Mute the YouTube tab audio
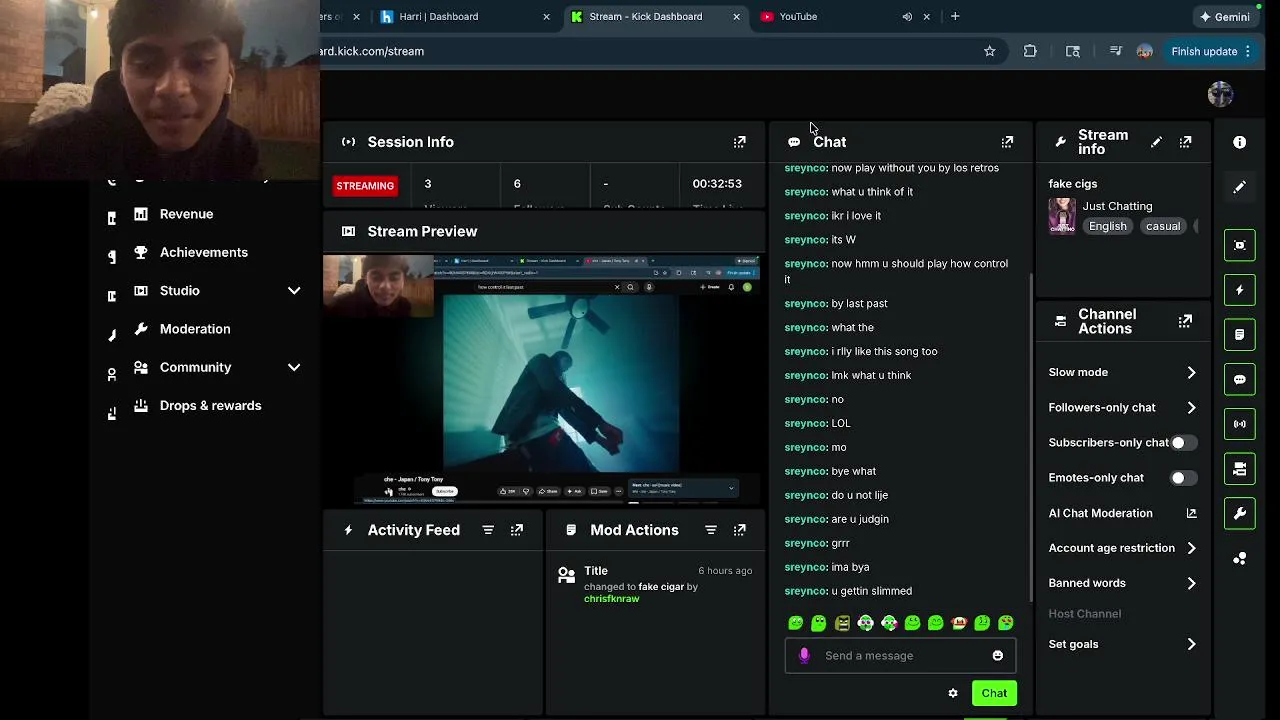 click(x=907, y=17)
